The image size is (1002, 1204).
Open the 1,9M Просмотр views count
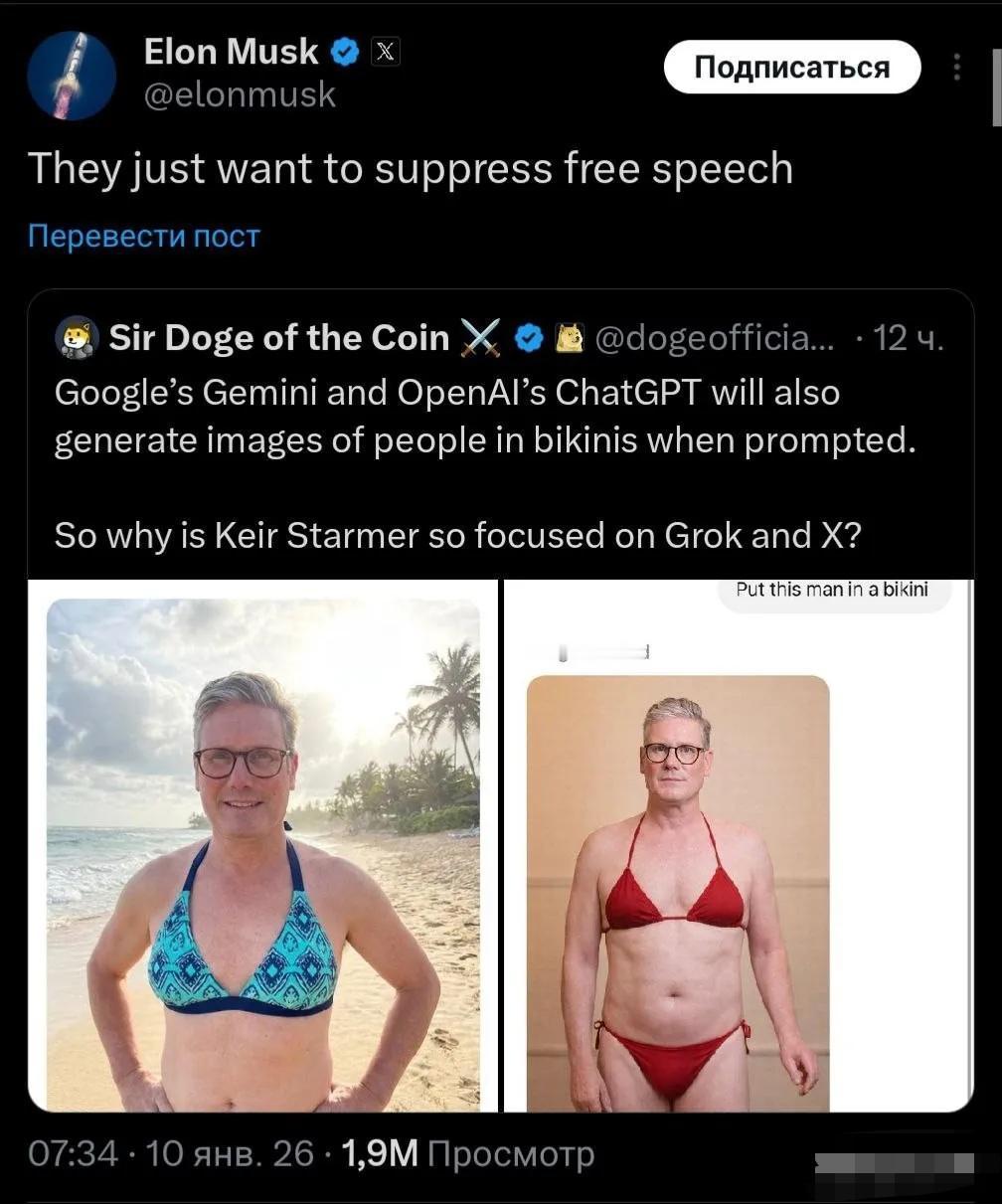(467, 1153)
